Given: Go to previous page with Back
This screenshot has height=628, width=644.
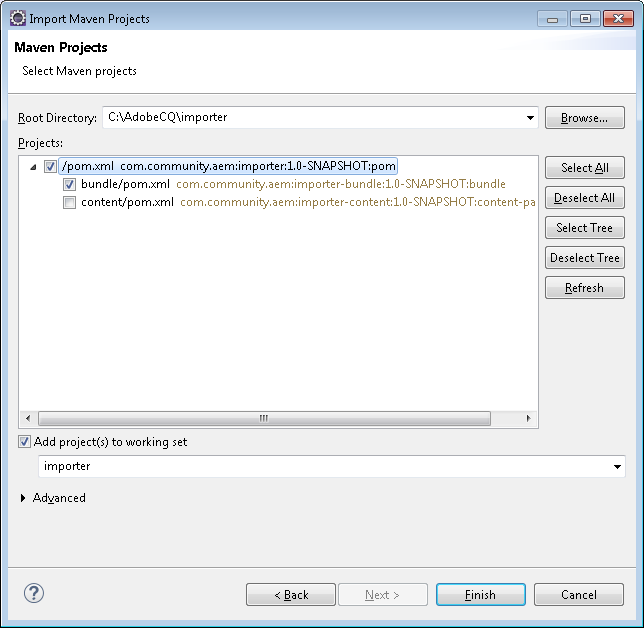Looking at the screenshot, I should click(x=291, y=595).
